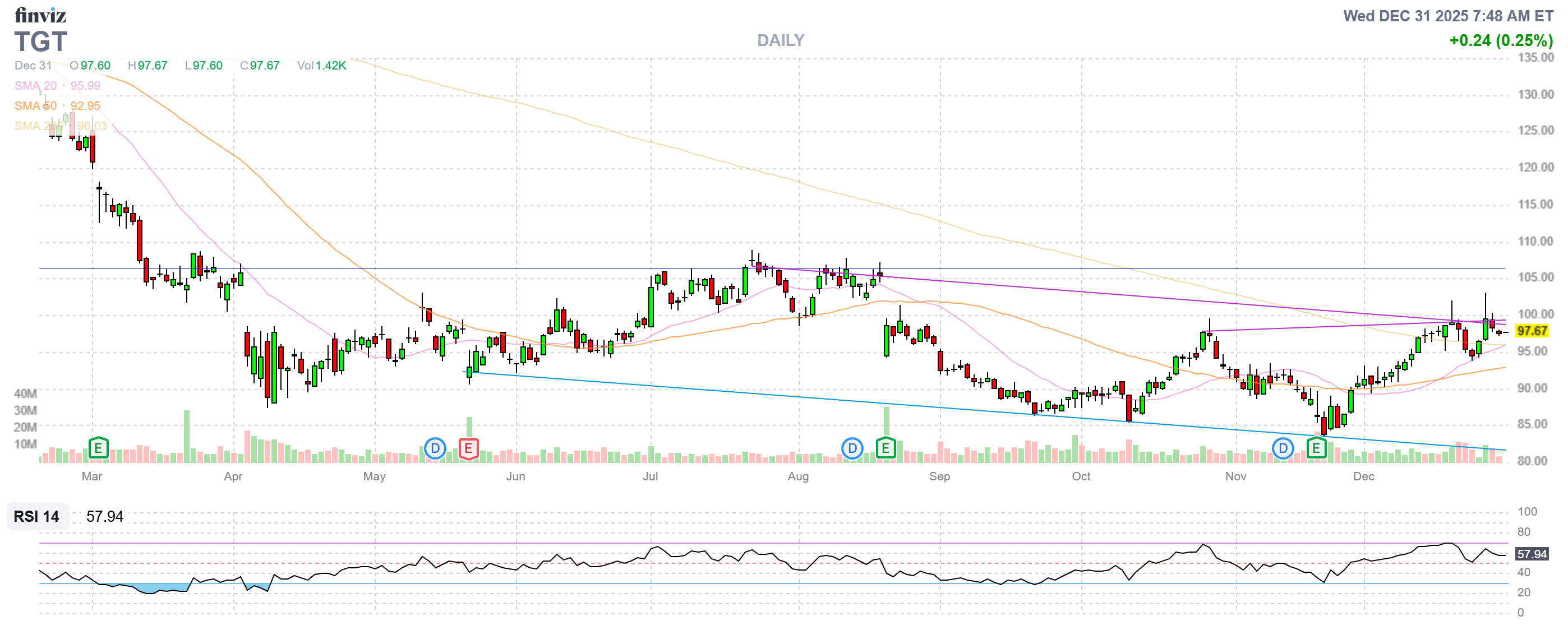Click the green earnings marker in March

pos(98,449)
